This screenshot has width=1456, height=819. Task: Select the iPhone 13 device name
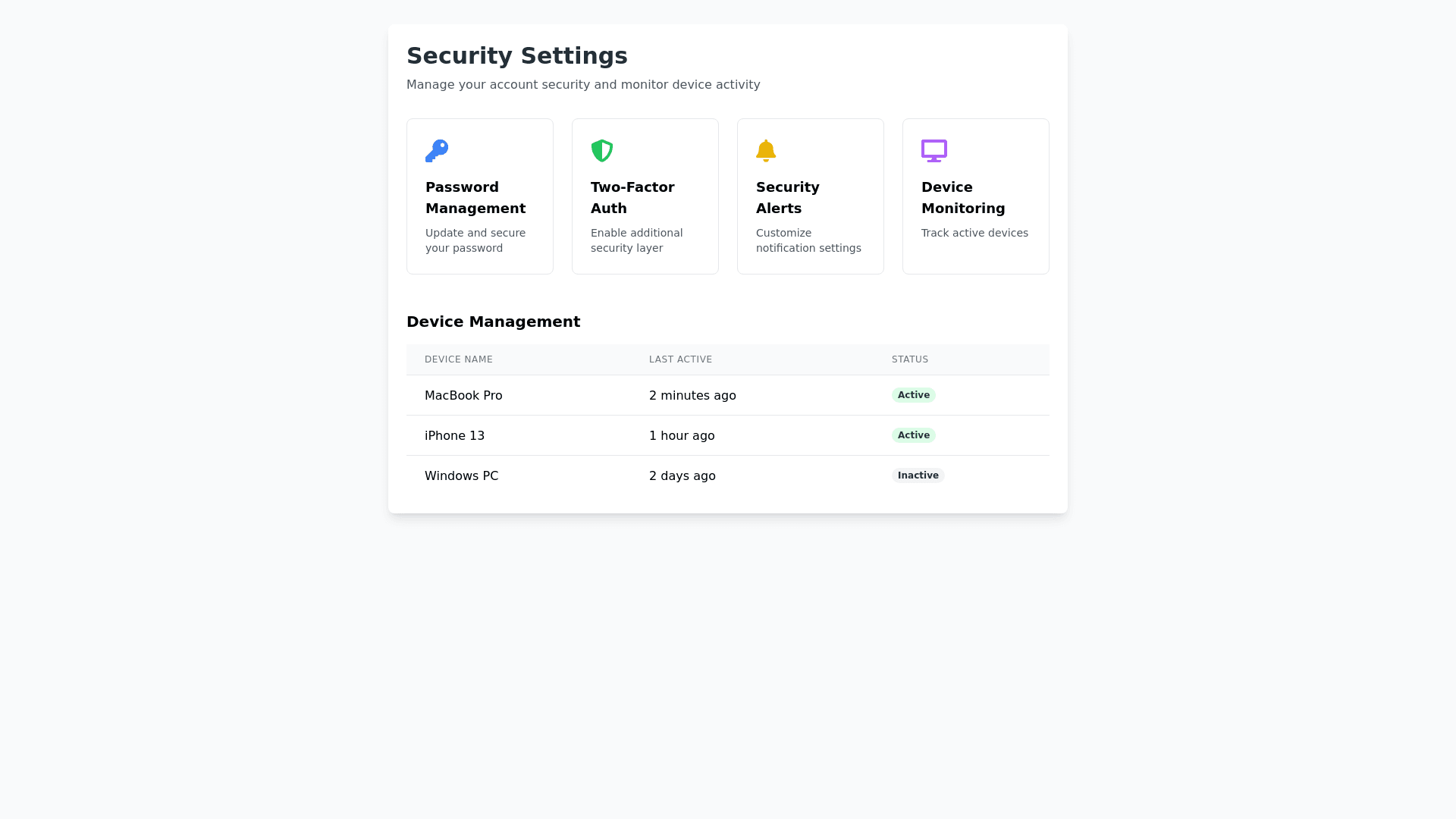(x=454, y=436)
